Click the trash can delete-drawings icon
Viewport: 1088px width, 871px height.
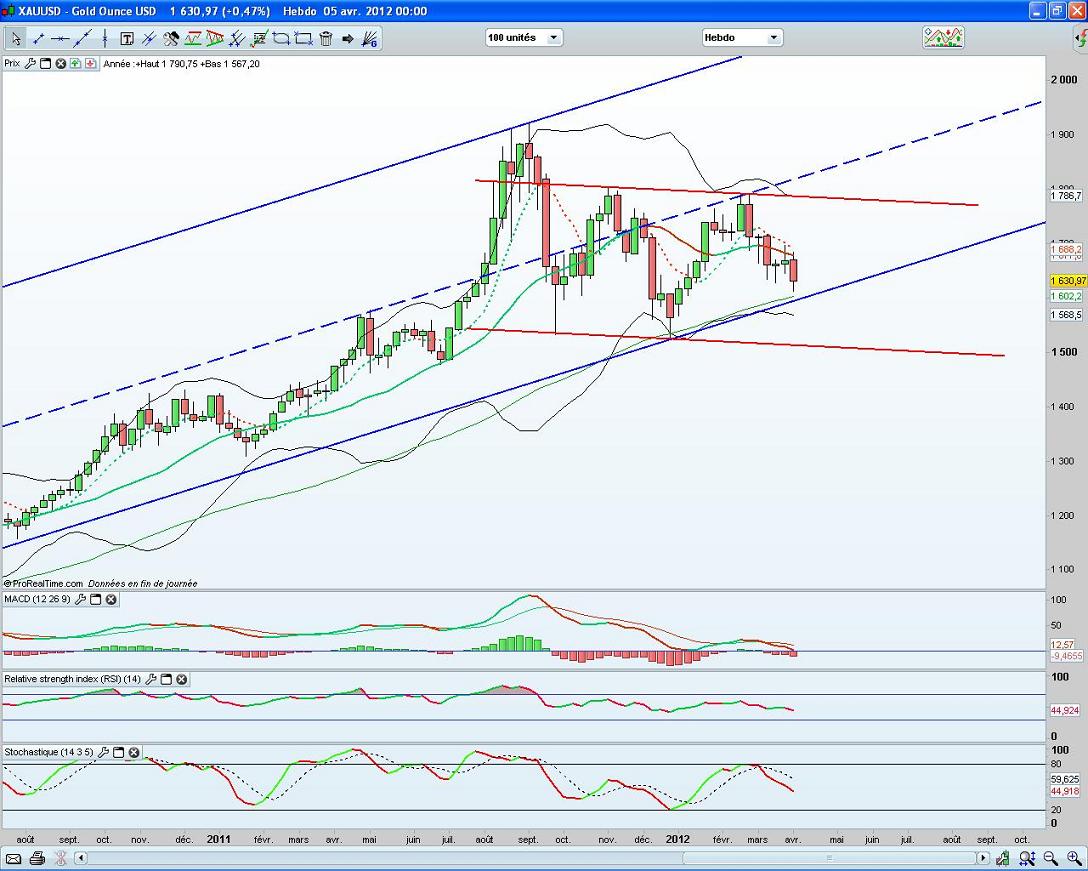click(x=325, y=39)
